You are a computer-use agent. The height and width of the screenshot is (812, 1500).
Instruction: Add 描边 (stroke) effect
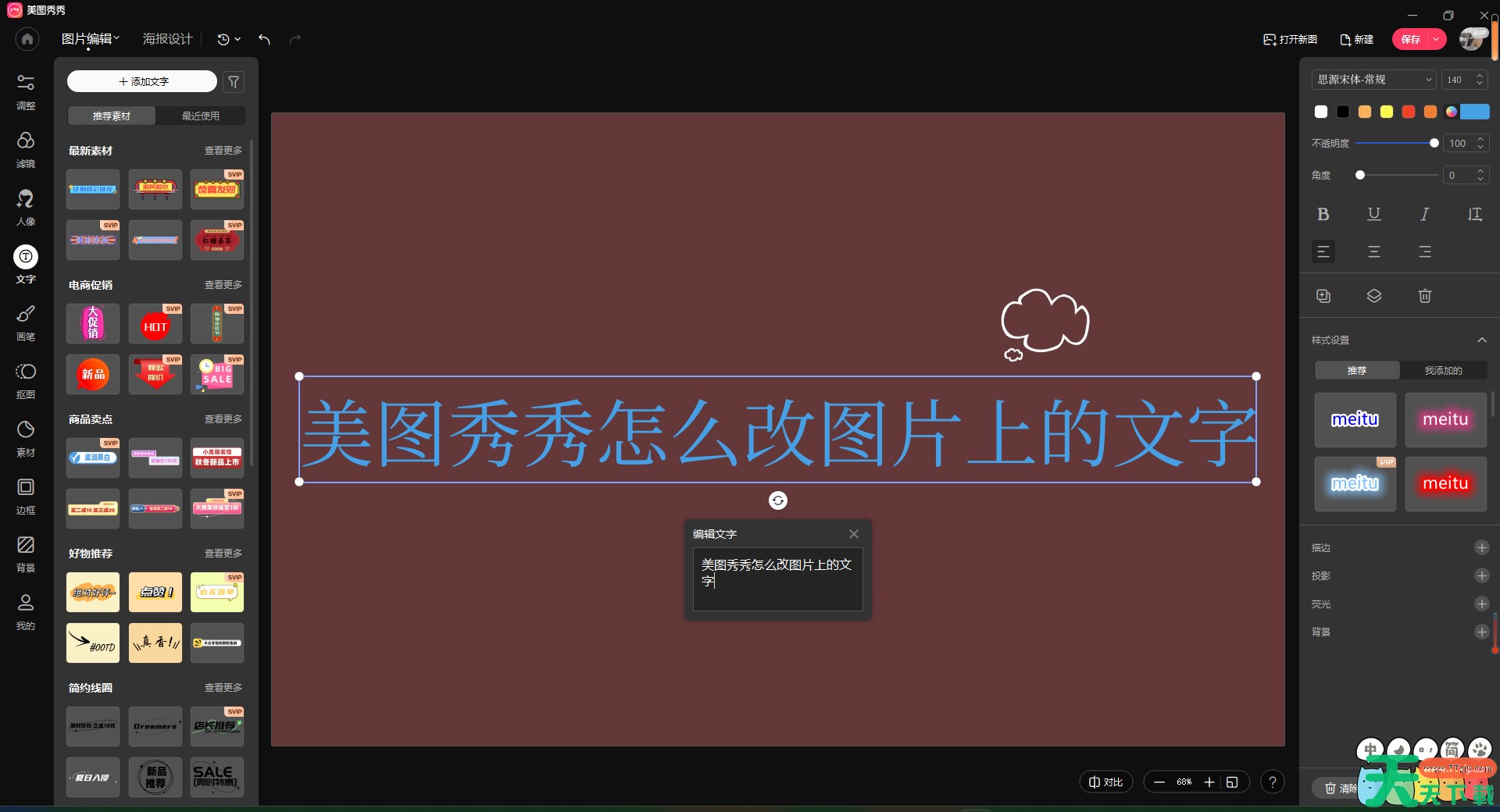click(x=1481, y=547)
